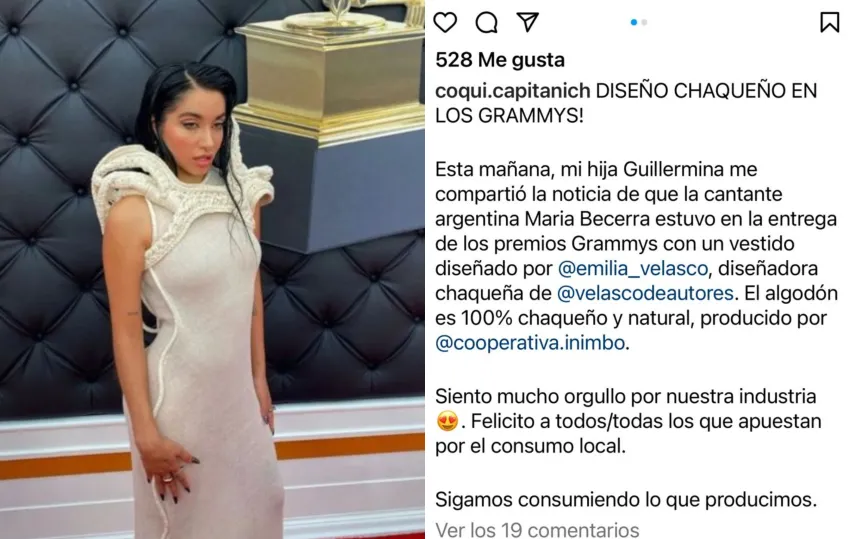Open comments via speech bubble icon
850x539 pixels.
[486, 22]
